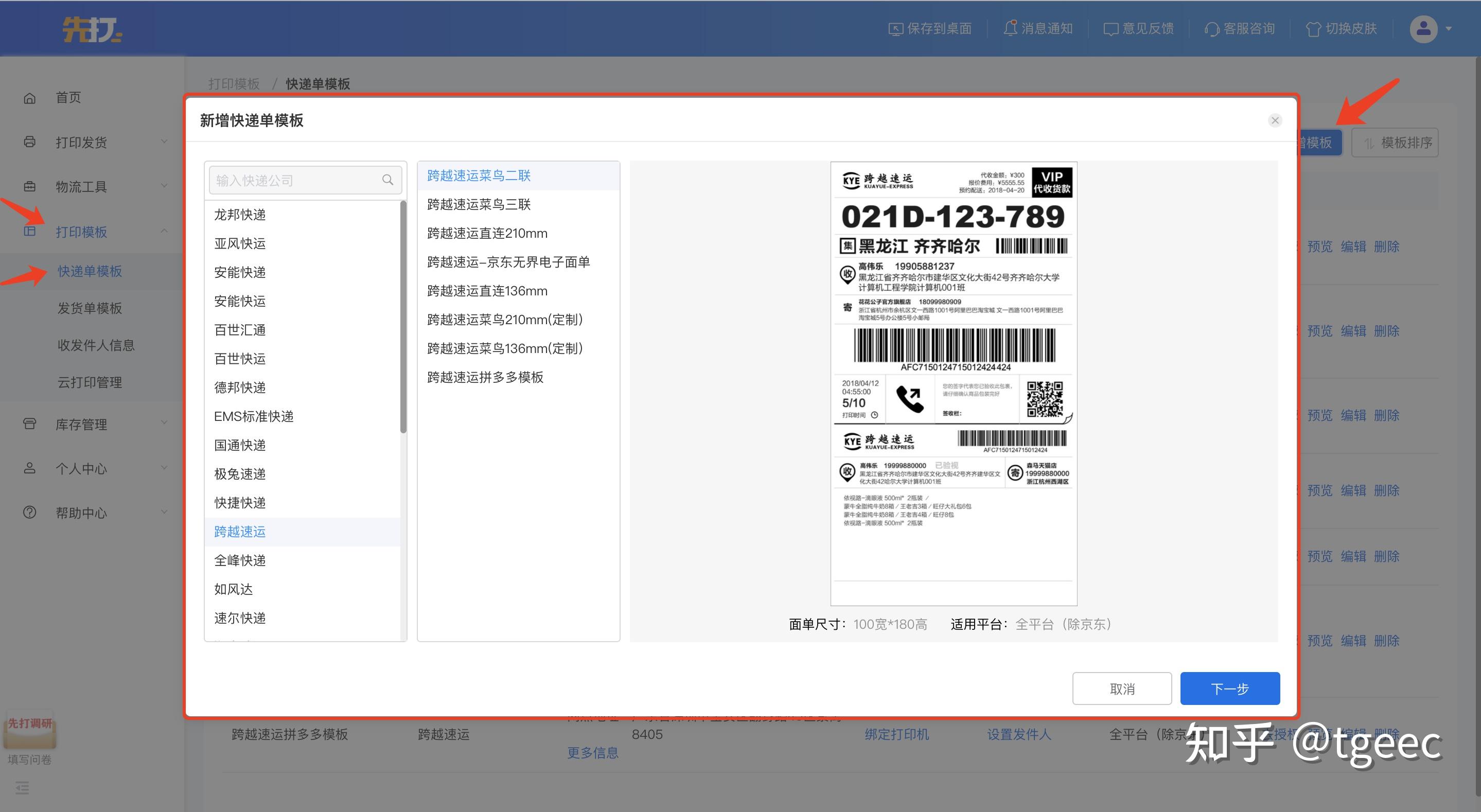Click the home icon beside 首页
1481x812 pixels.
pos(29,98)
